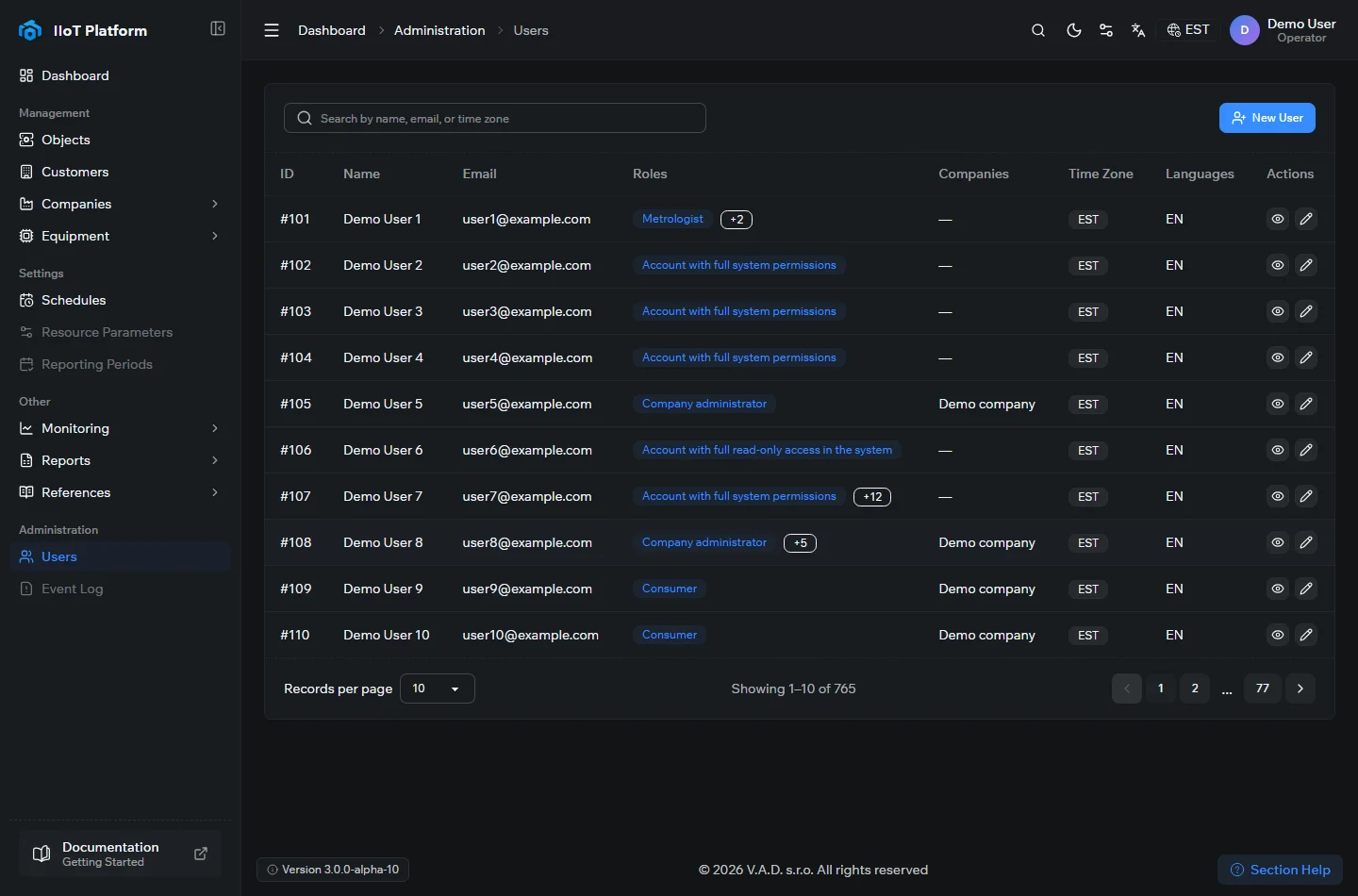Open the EST time zone selector
Image resolution: width=1358 pixels, height=896 pixels.
pos(1188,30)
